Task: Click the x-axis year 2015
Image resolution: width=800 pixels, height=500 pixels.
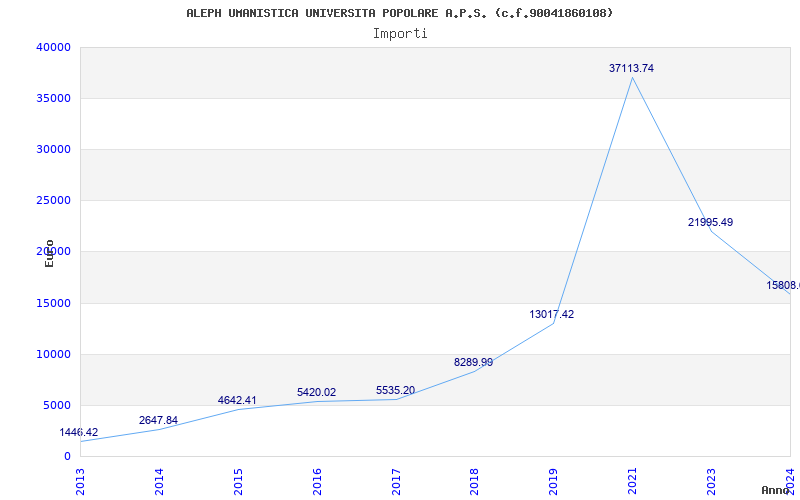Action: (x=238, y=482)
